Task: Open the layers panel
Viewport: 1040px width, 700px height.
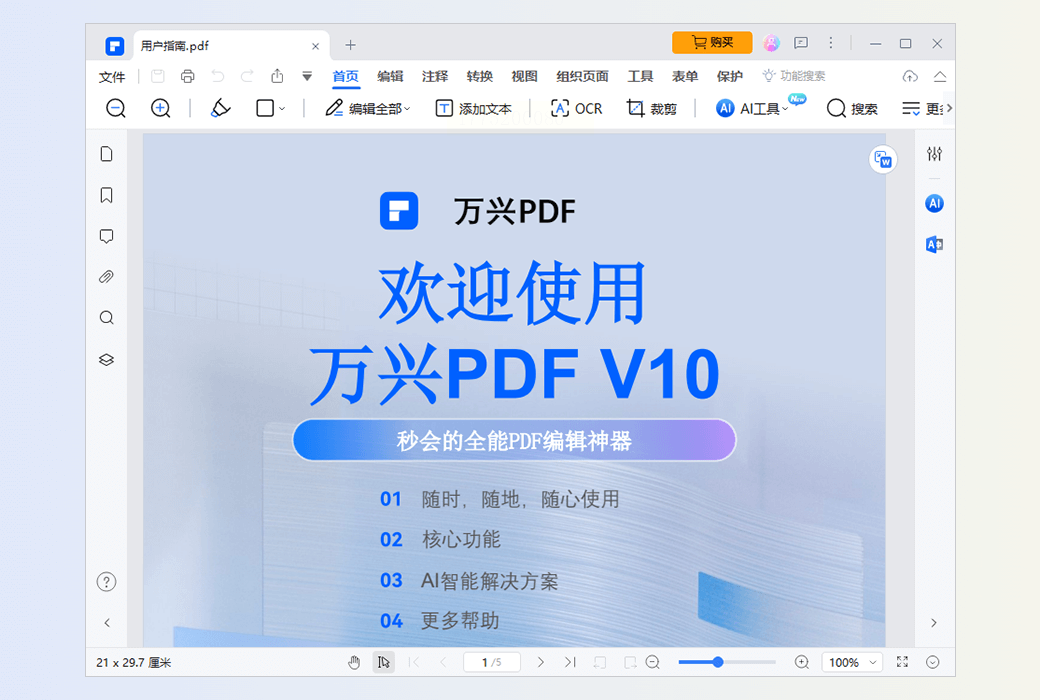Action: point(106,360)
